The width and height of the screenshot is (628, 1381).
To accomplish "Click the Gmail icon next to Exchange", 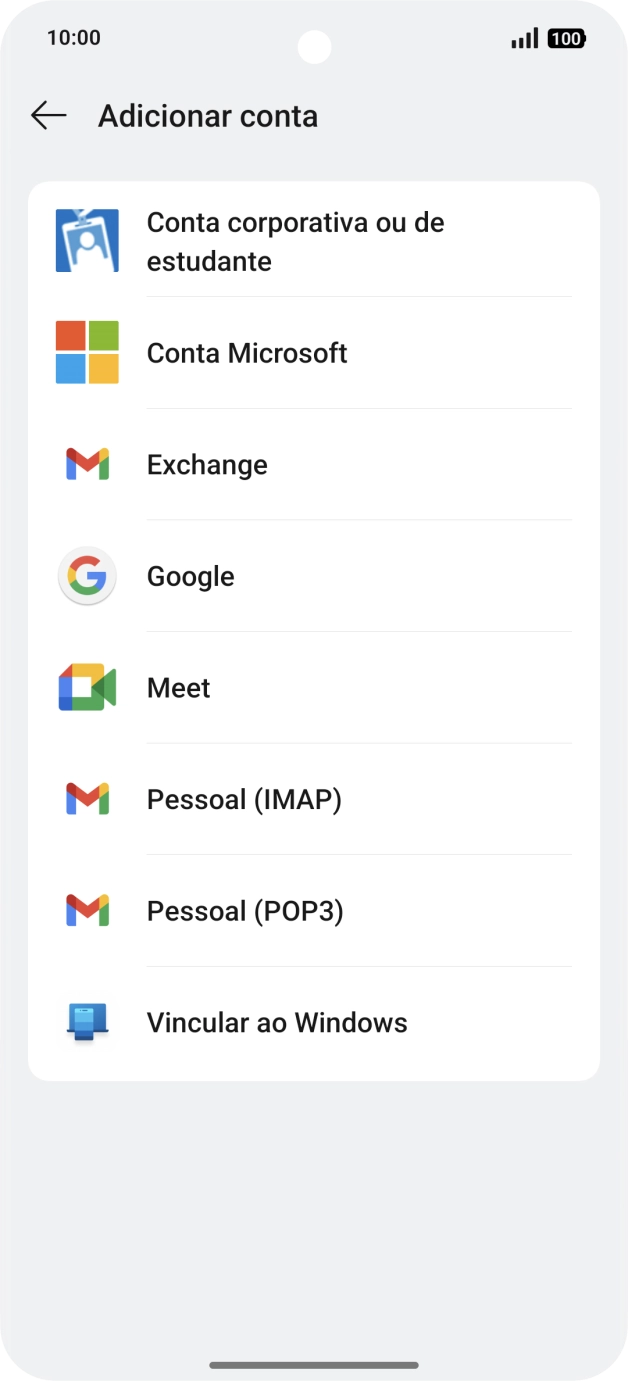I will pyautogui.click(x=87, y=463).
